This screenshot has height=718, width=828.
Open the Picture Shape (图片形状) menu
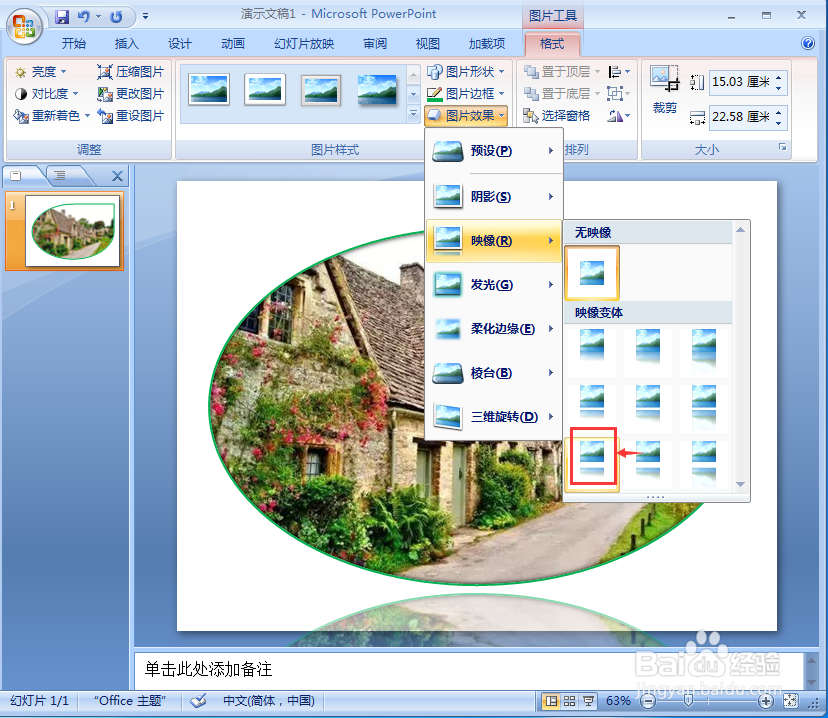[x=466, y=71]
